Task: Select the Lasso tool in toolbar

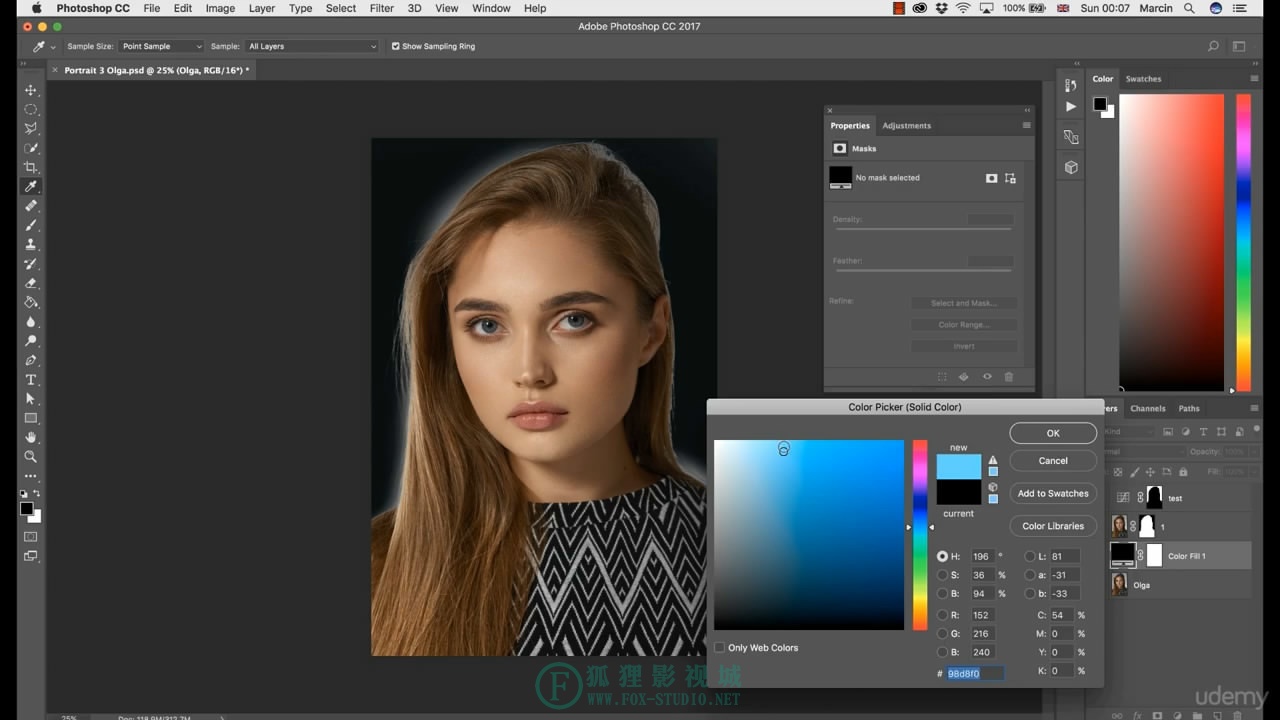Action: [31, 128]
